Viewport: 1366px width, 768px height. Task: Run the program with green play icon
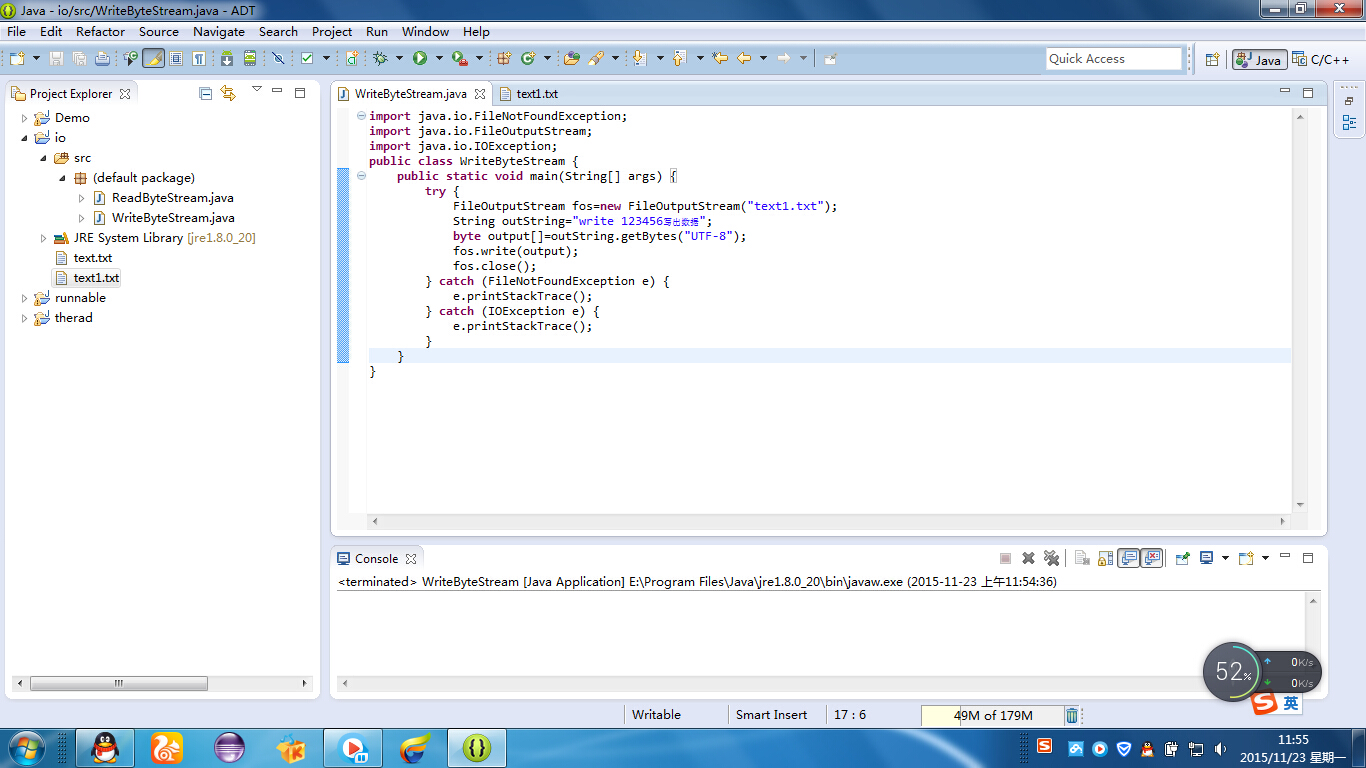[x=420, y=59]
